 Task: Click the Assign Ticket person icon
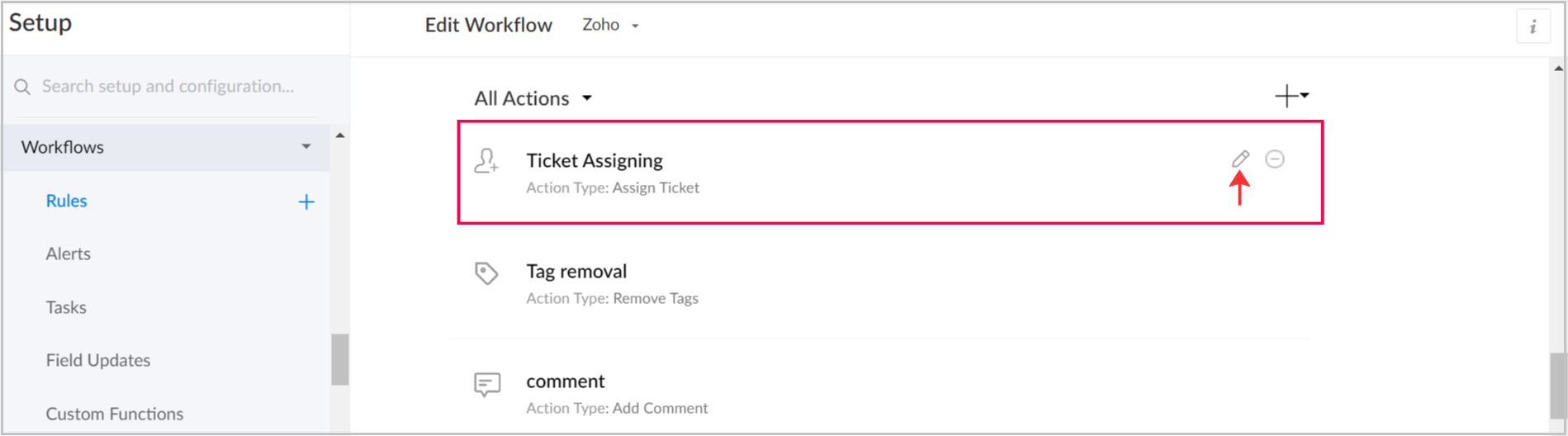pyautogui.click(x=486, y=160)
